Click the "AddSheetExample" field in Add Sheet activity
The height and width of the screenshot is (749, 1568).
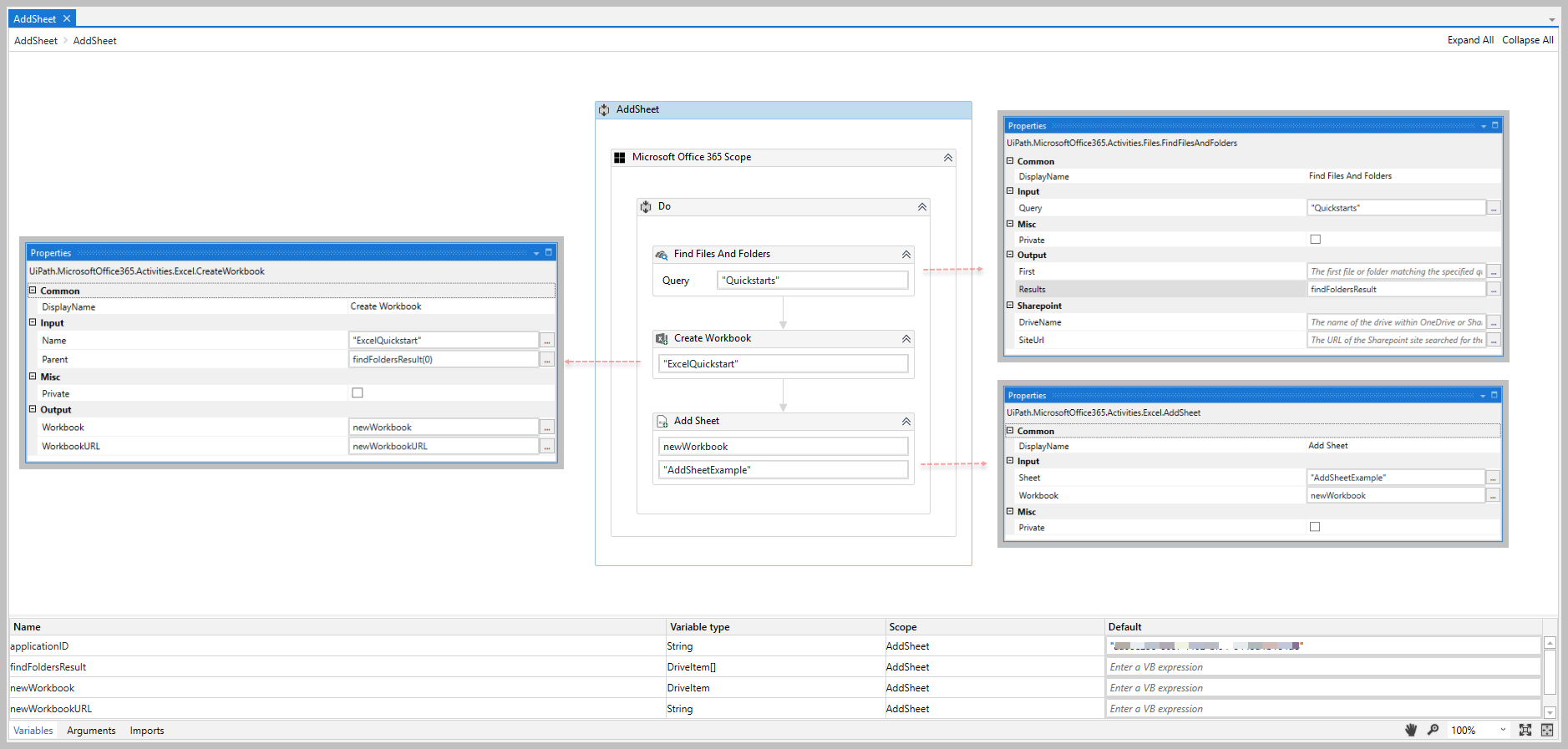(784, 470)
